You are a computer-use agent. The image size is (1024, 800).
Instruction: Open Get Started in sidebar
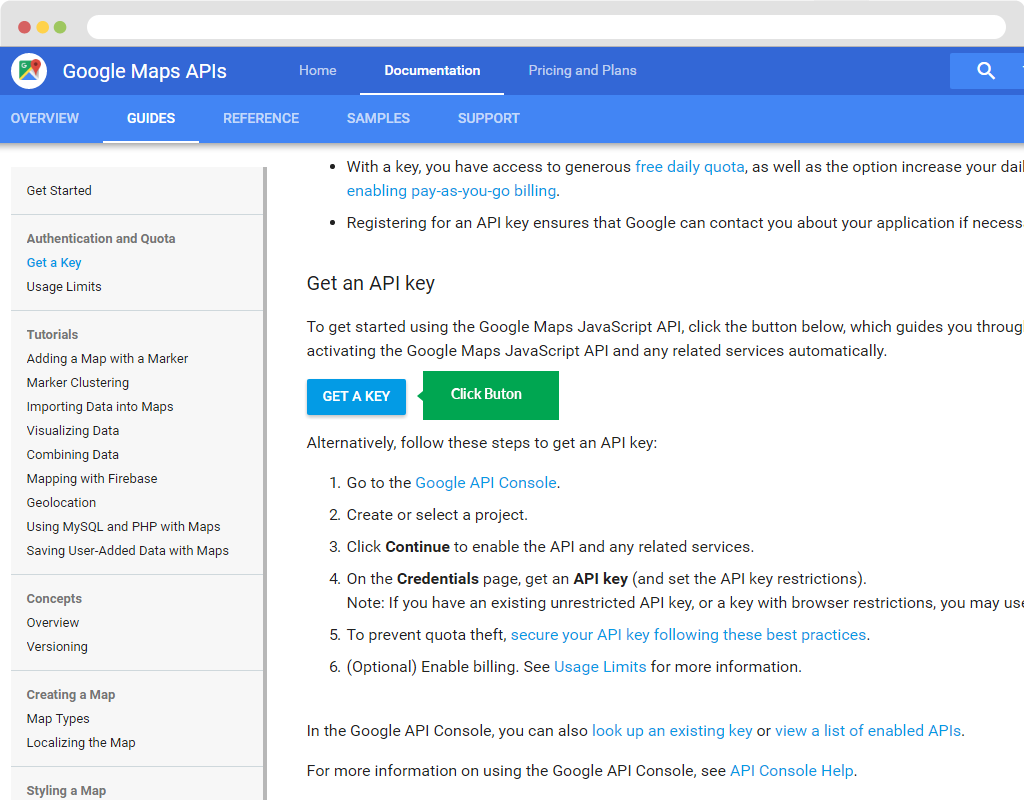coord(59,191)
